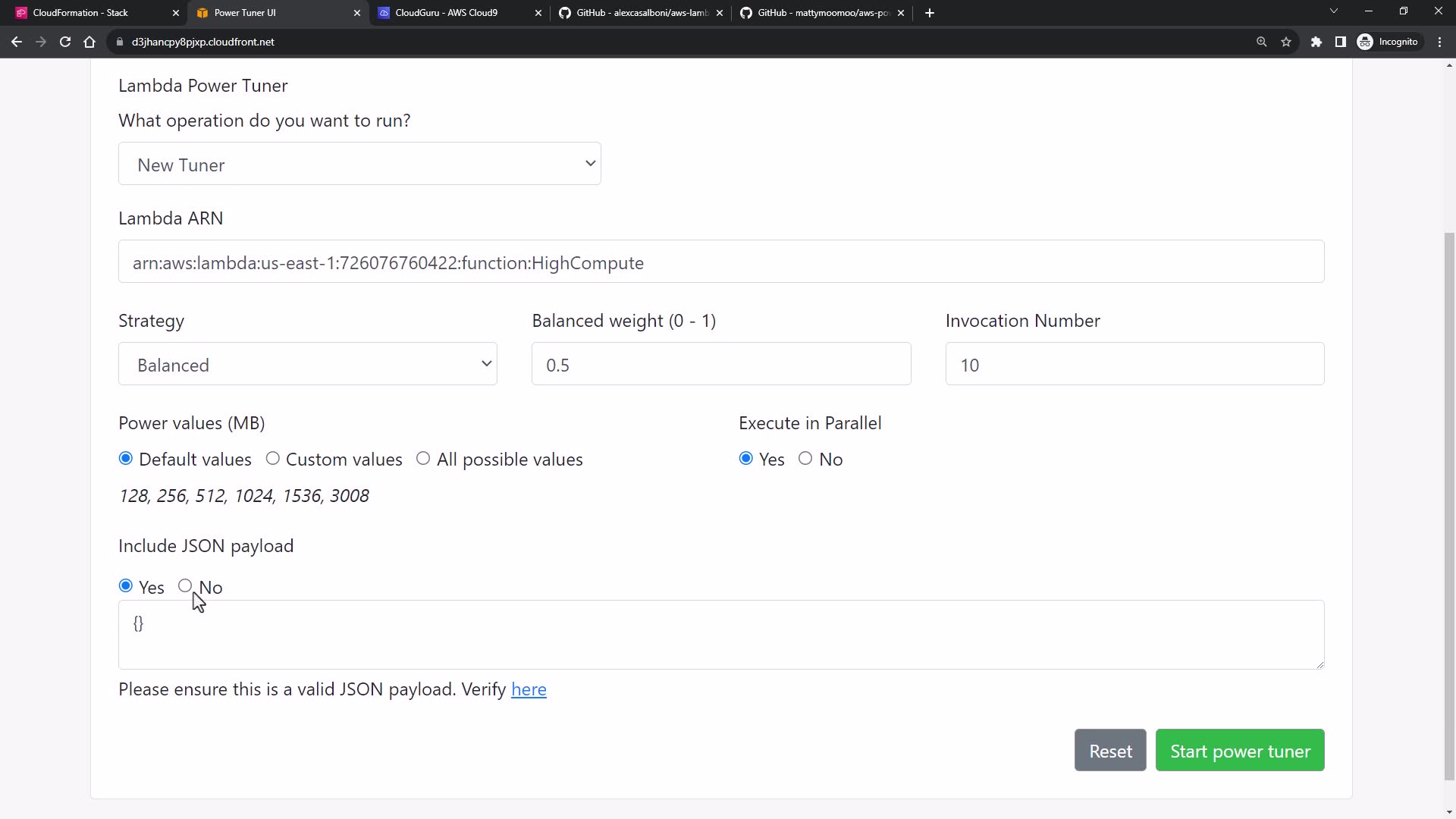1456x819 pixels.
Task: Reload the page with refresh icon
Action: pyautogui.click(x=65, y=42)
